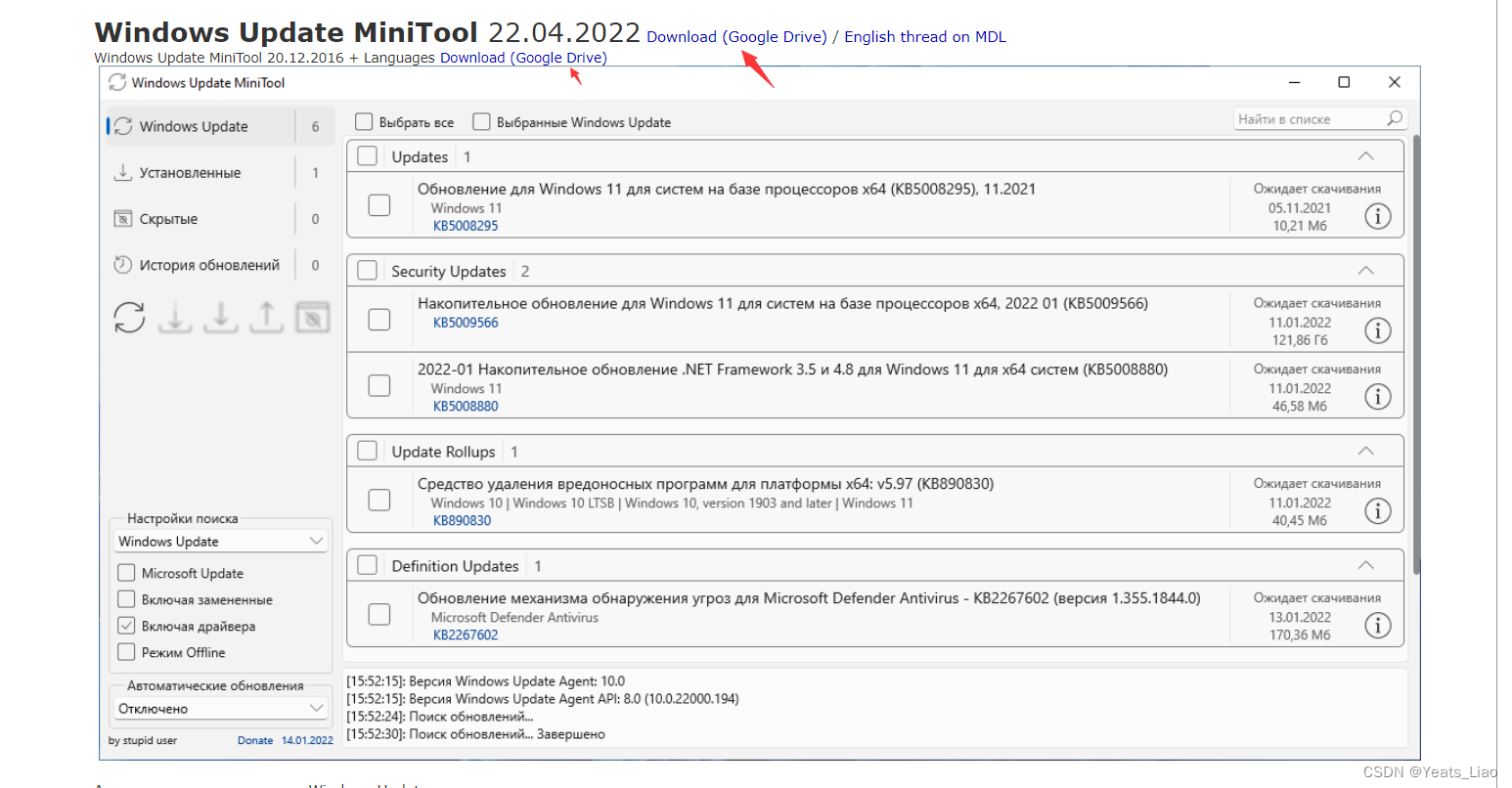Maximize the MiniTool window
The height and width of the screenshot is (788, 1512).
(x=1344, y=82)
